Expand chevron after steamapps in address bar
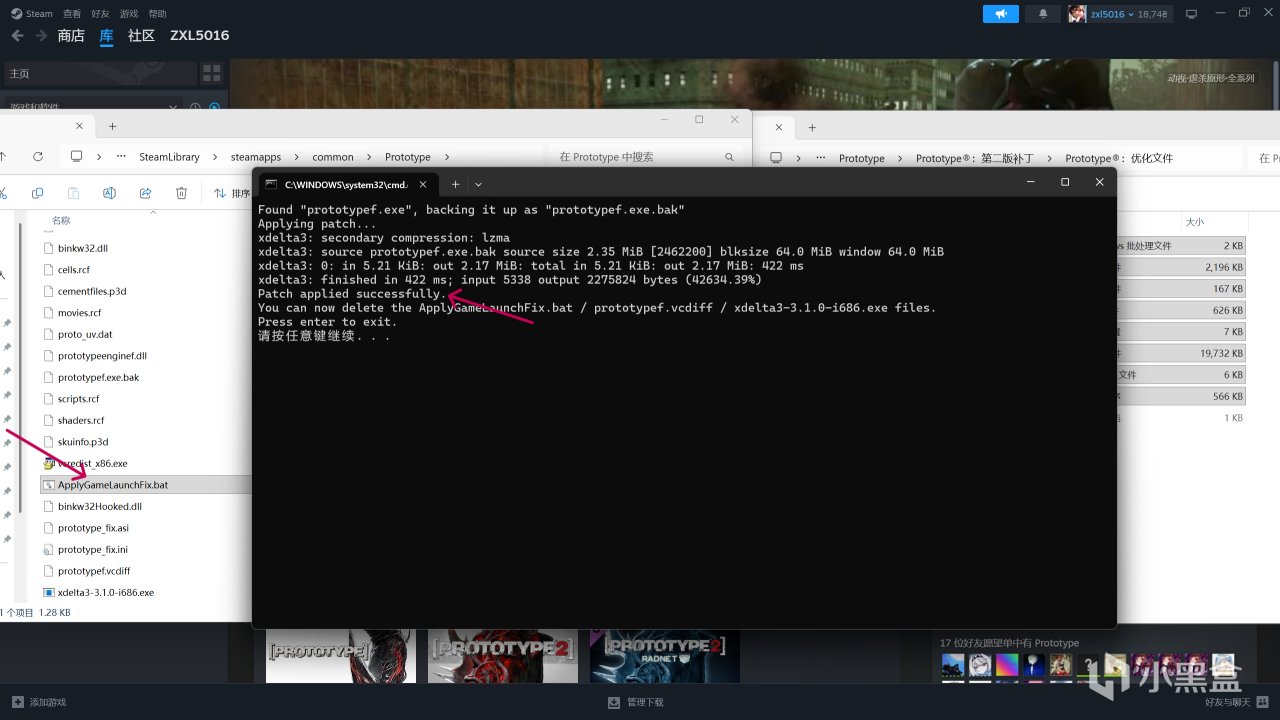This screenshot has width=1280, height=720. 297,157
